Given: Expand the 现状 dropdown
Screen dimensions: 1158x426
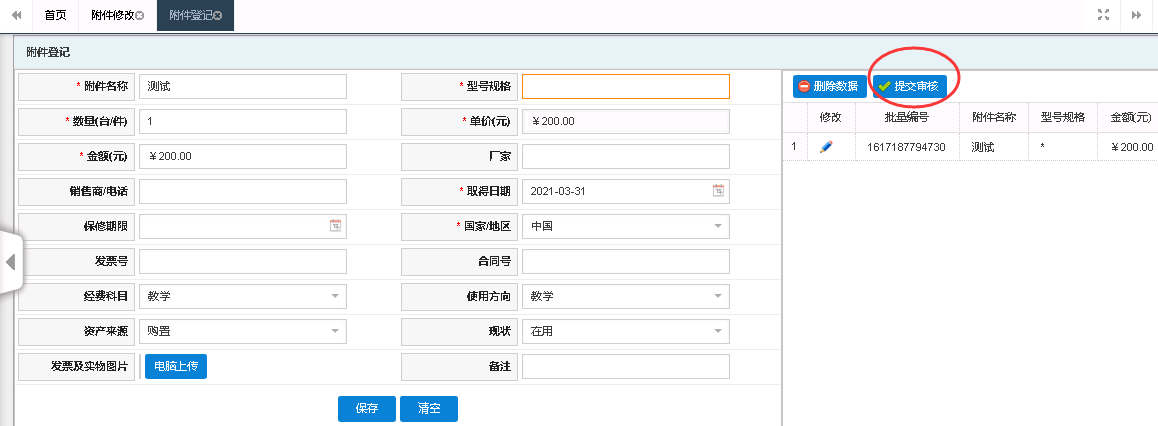Looking at the screenshot, I should coord(718,331).
